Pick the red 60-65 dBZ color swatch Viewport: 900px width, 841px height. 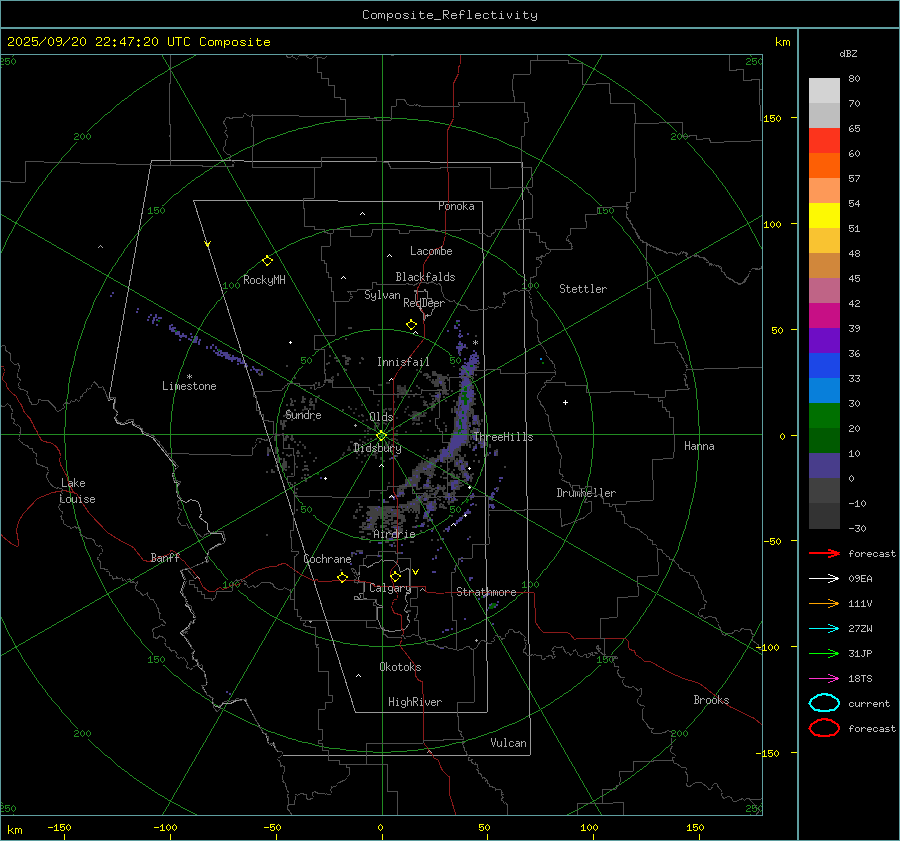pyautogui.click(x=824, y=141)
